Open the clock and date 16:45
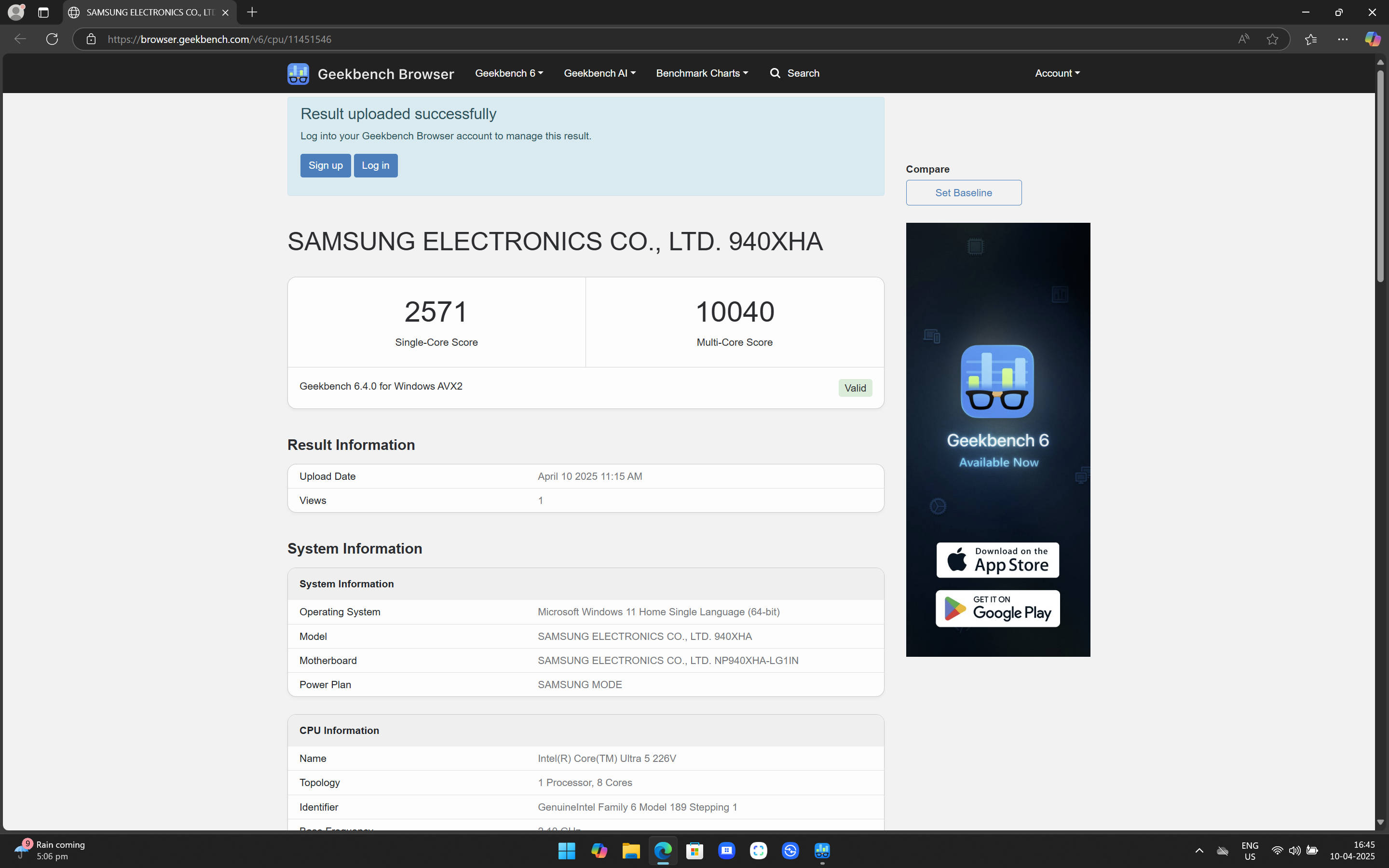 (1352, 850)
